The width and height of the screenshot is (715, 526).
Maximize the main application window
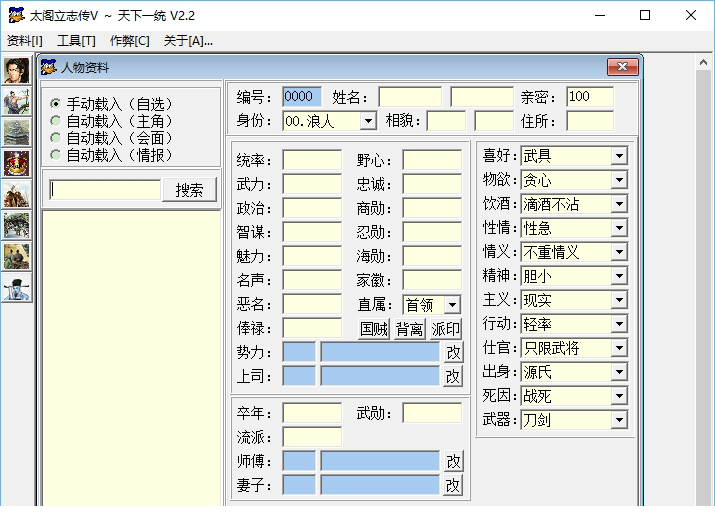(x=645, y=15)
